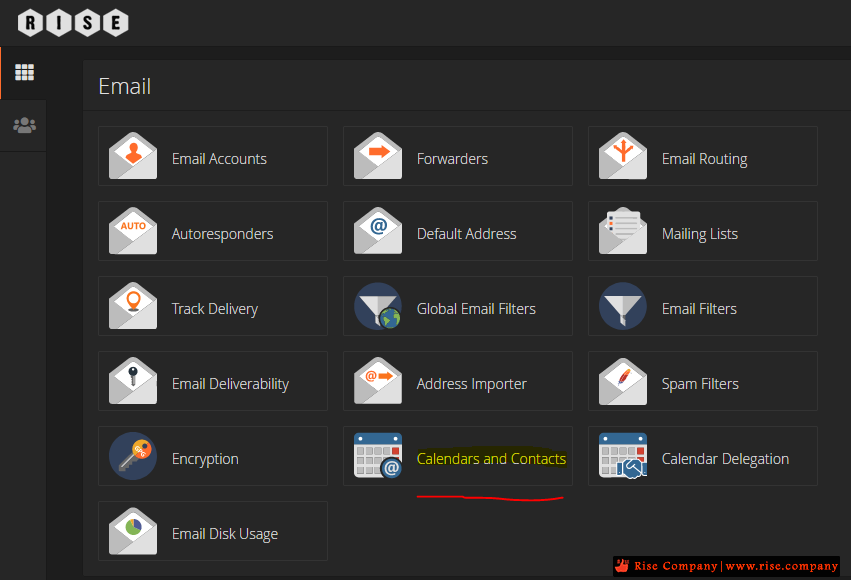This screenshot has height=580, width=851.
Task: Click the Email Disk Usage pie-chart icon
Action: point(133,531)
